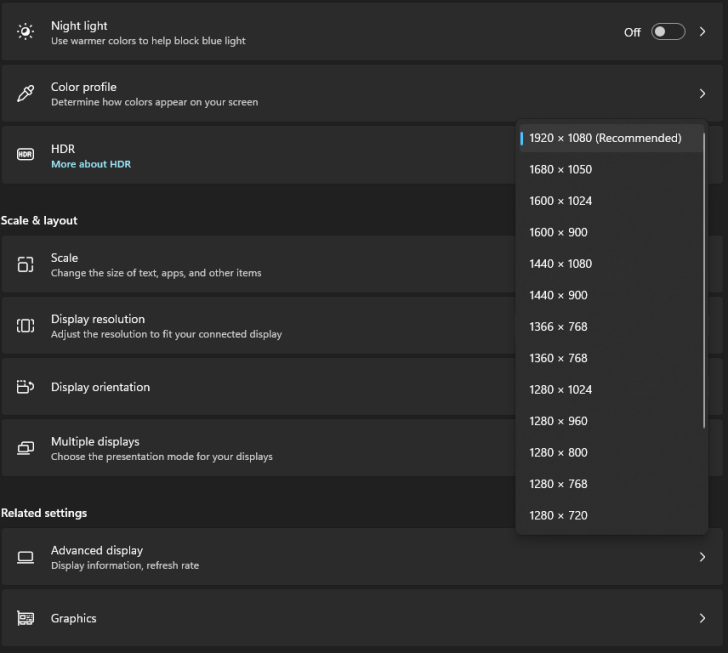The height and width of the screenshot is (653, 728).
Task: Pick 1280 × 800 resolution
Action: [611, 453]
